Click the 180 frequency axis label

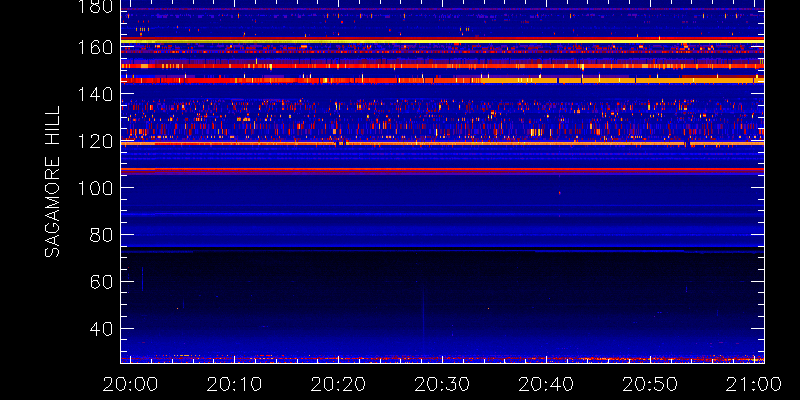(95, 6)
